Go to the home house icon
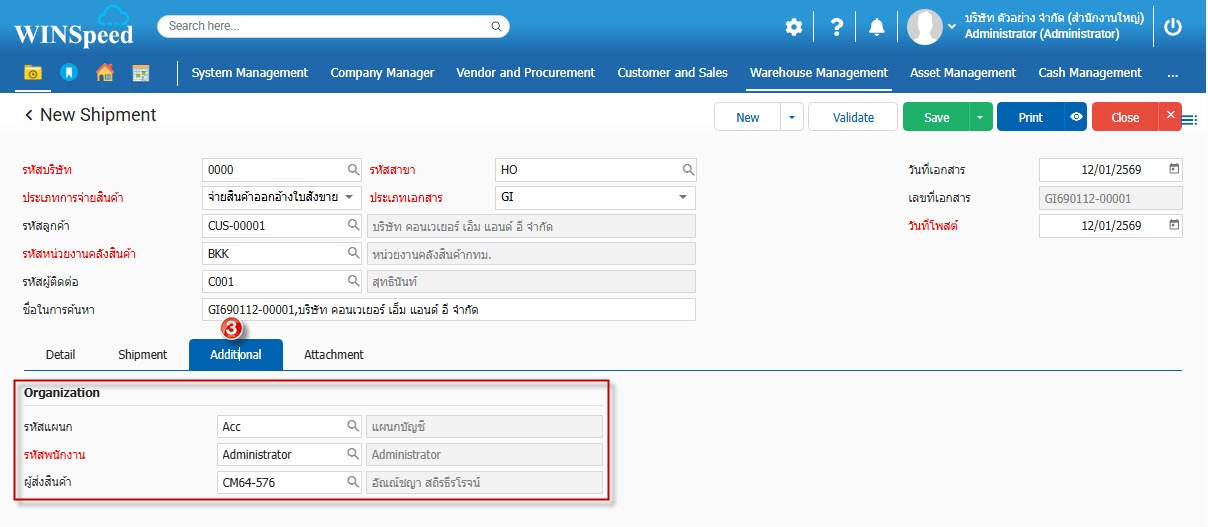1208x527 pixels. pos(104,73)
